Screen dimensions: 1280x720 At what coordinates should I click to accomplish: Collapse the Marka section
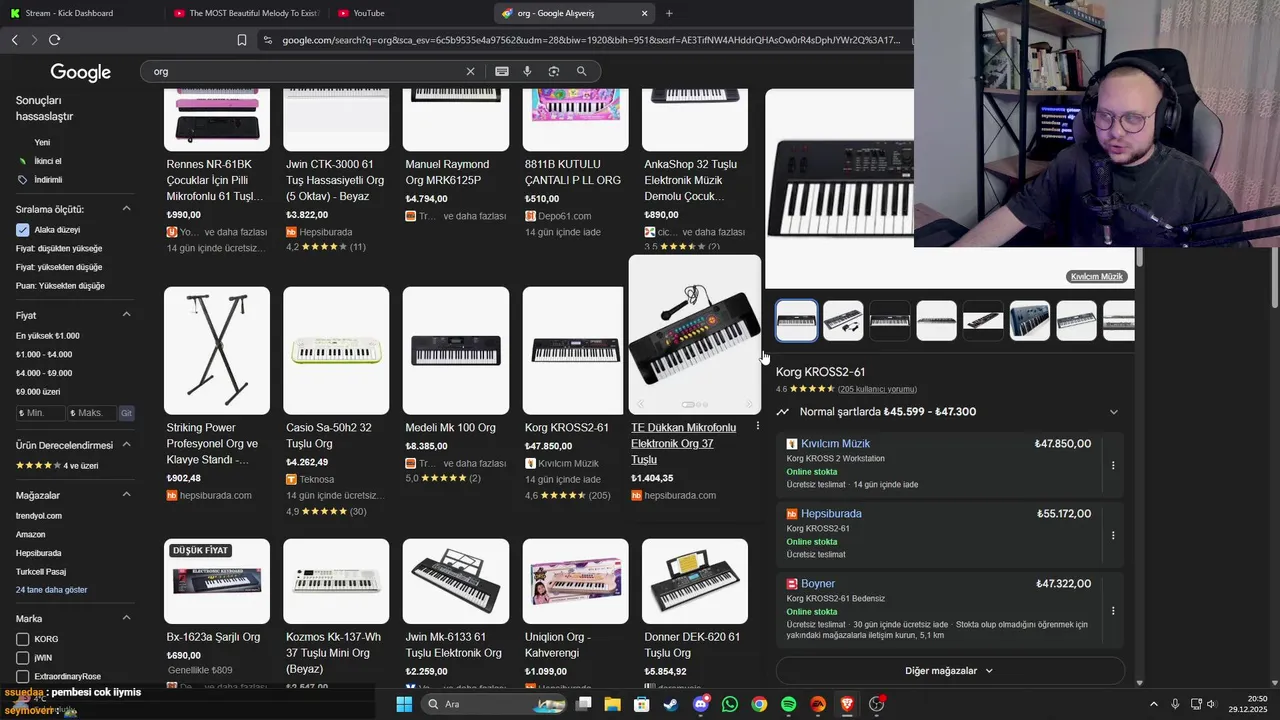click(x=126, y=618)
